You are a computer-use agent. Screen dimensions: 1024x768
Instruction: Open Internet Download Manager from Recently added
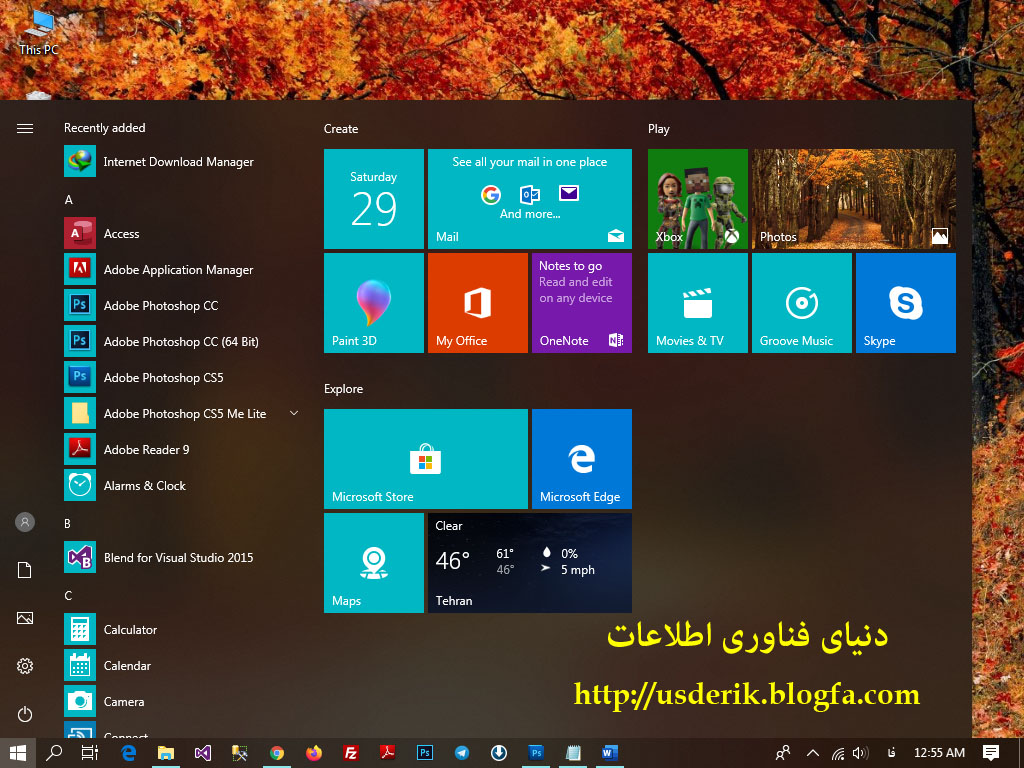pos(182,162)
